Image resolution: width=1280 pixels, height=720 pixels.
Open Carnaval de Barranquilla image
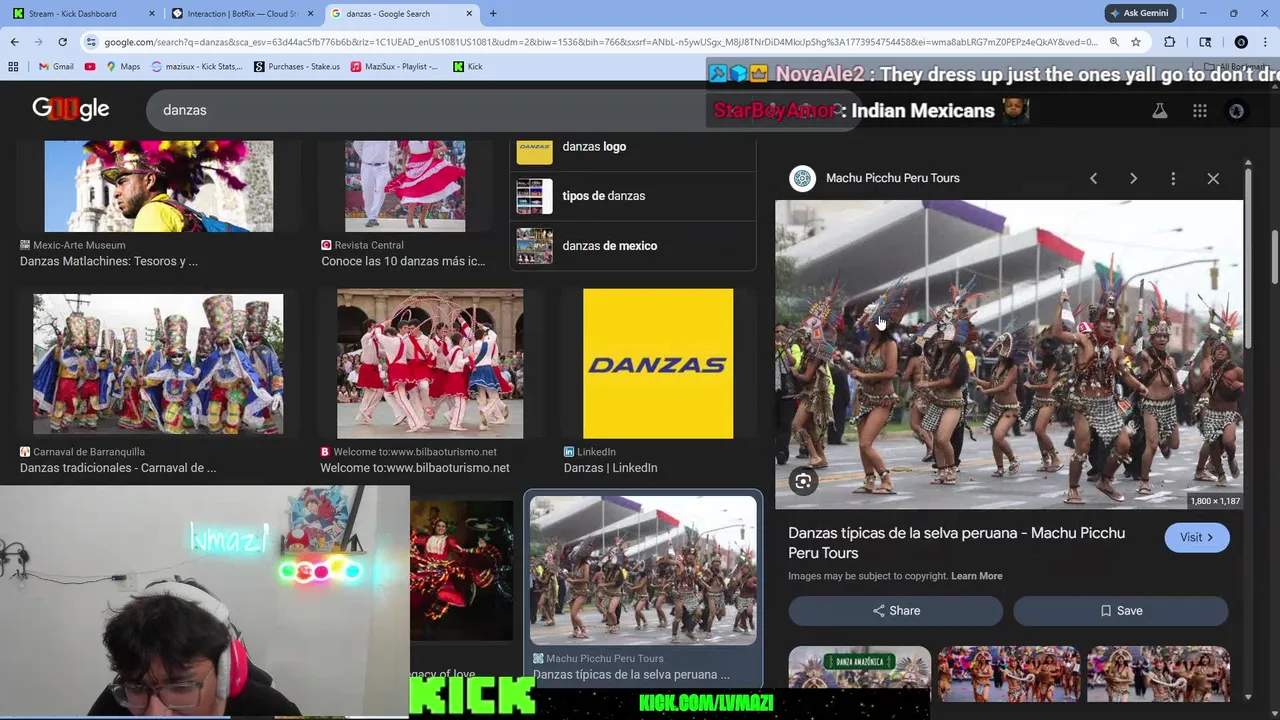(158, 364)
